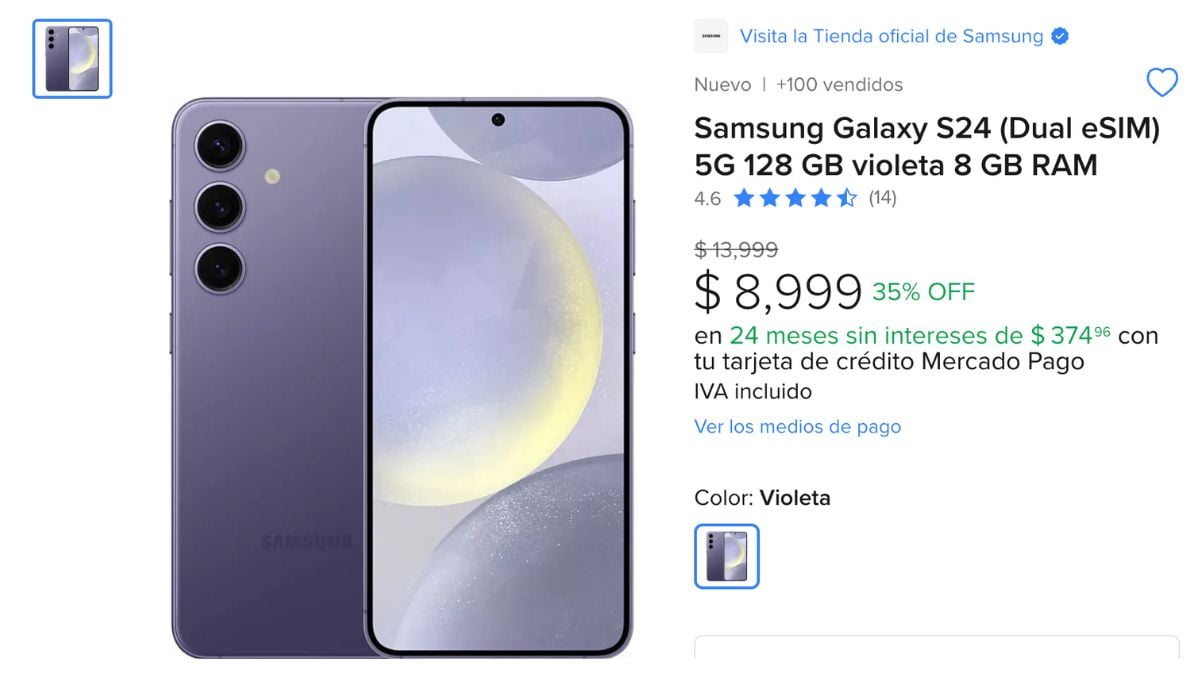Add product to favorites with heart icon
Image resolution: width=1200 pixels, height=675 pixels.
[x=1161, y=83]
